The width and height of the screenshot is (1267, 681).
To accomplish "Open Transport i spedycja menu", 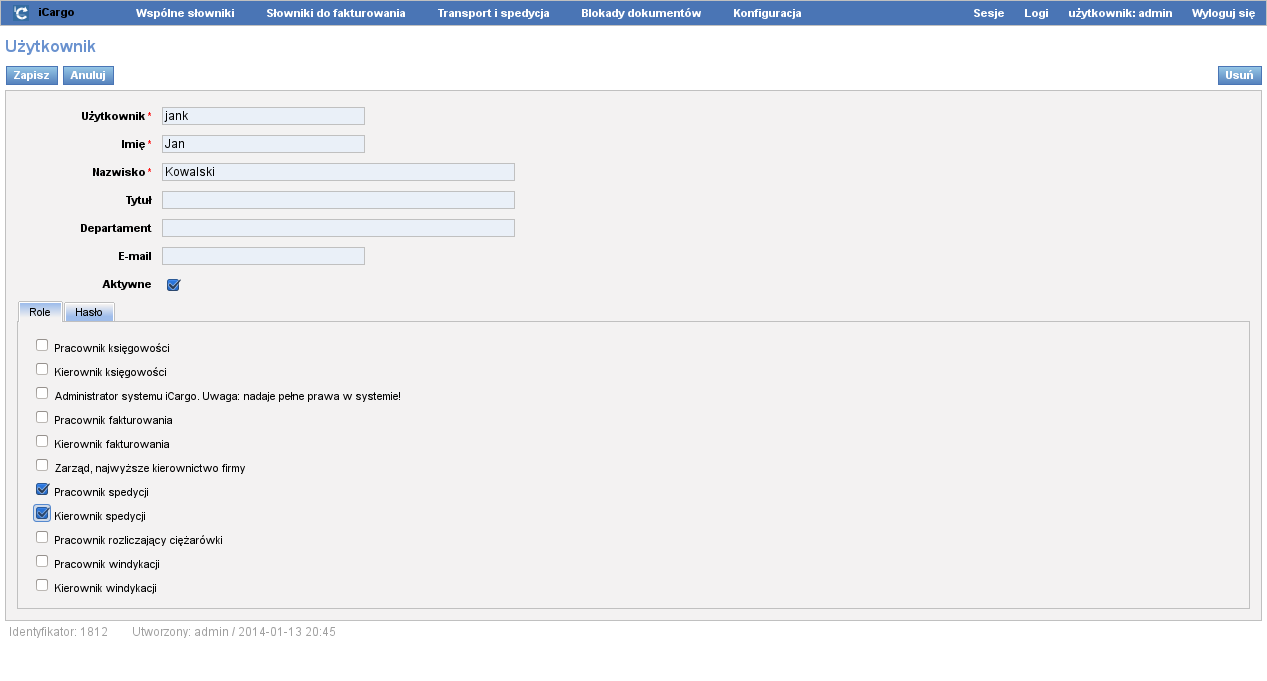I will tap(493, 13).
